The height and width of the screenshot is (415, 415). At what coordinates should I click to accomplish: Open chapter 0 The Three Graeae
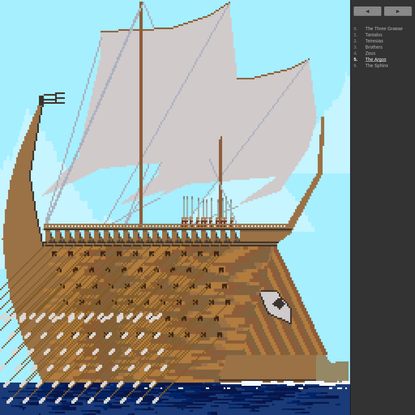384,29
